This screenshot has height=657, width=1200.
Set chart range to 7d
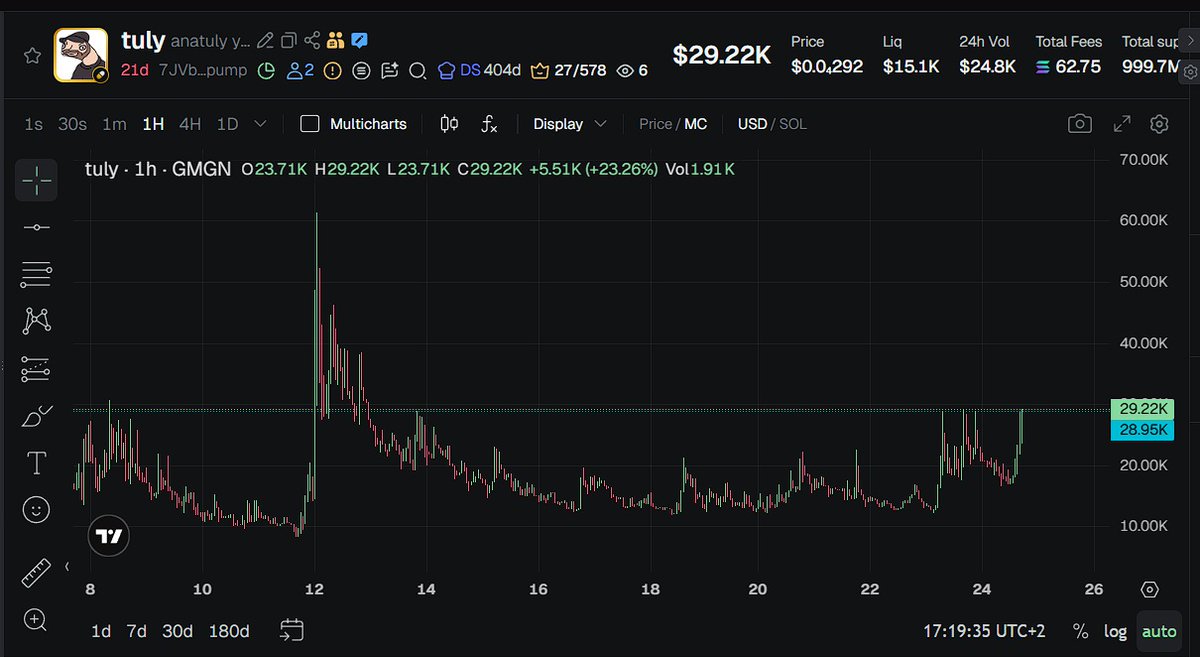coord(136,631)
